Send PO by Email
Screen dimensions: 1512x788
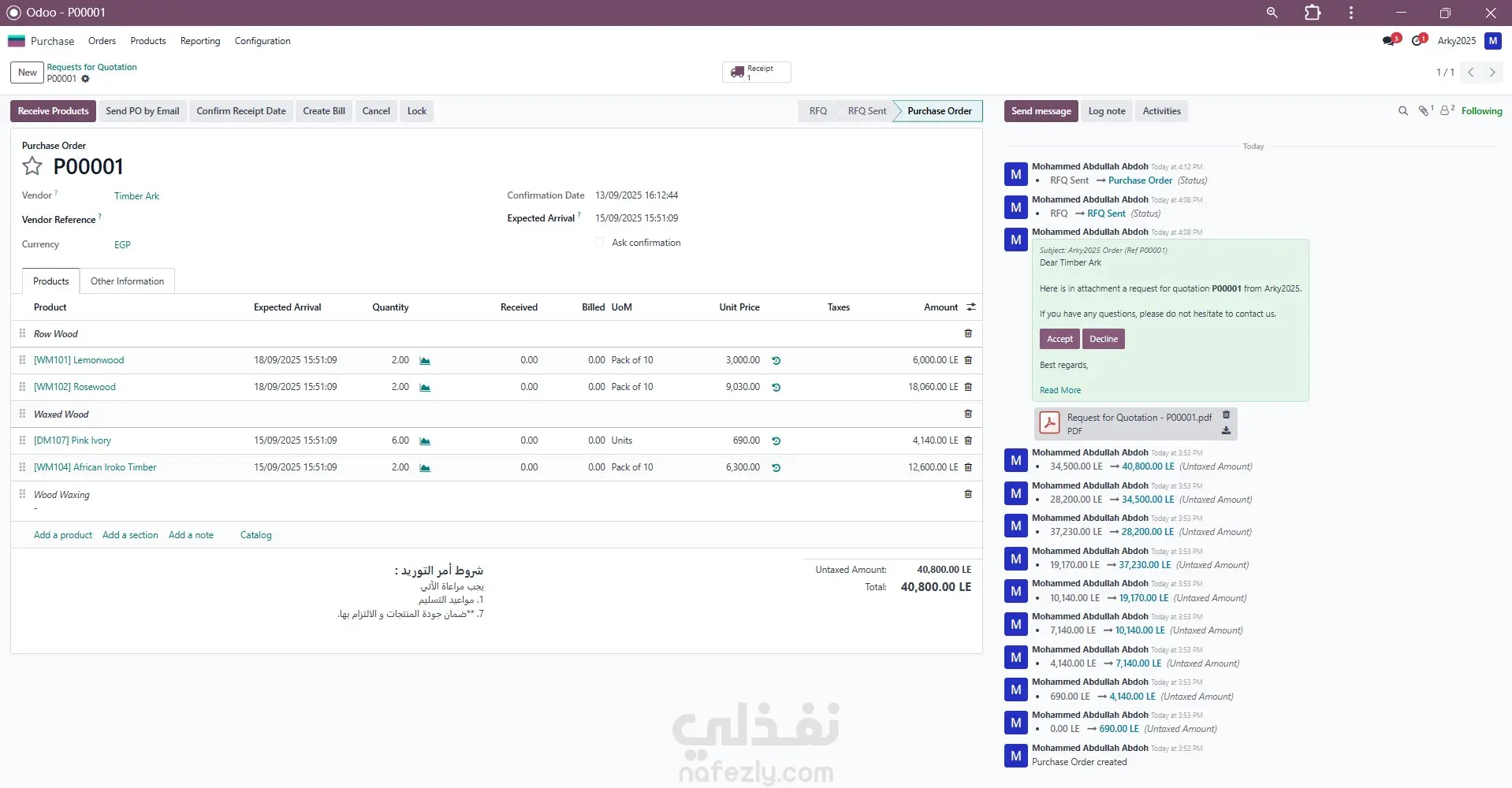click(143, 111)
